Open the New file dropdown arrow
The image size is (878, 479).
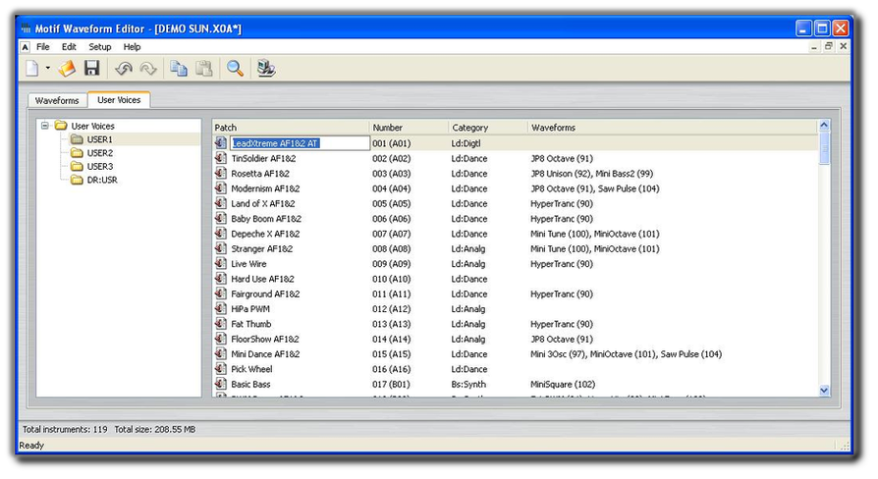coord(48,68)
